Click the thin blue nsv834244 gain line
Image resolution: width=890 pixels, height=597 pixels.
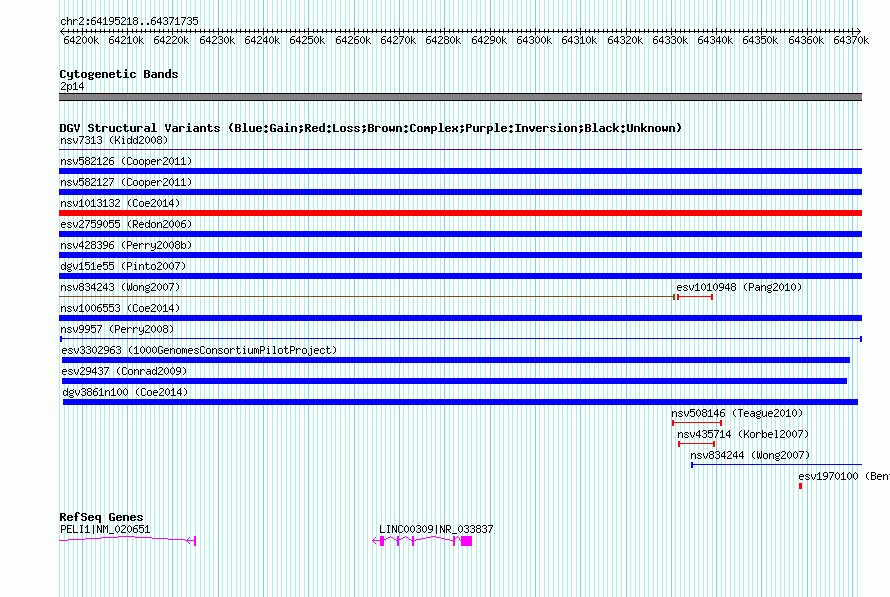pos(776,465)
